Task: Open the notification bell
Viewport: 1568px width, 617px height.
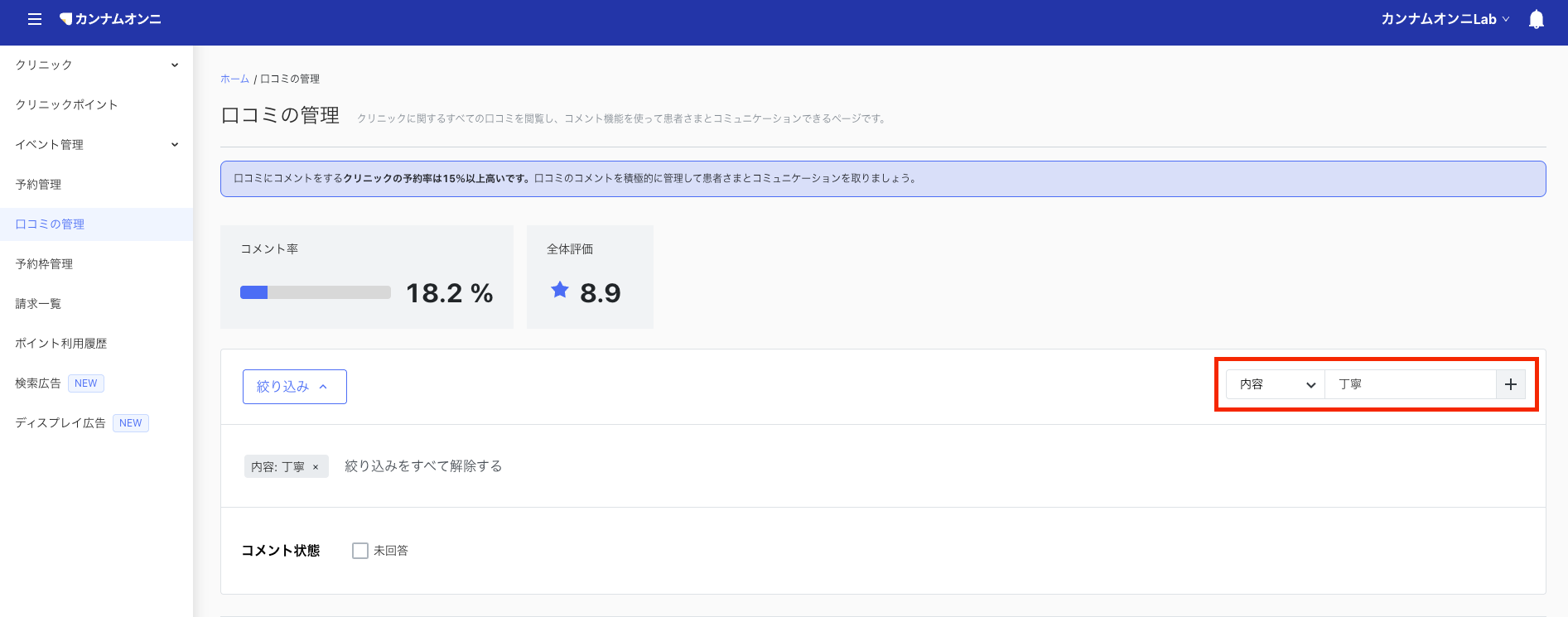Action: pyautogui.click(x=1537, y=19)
